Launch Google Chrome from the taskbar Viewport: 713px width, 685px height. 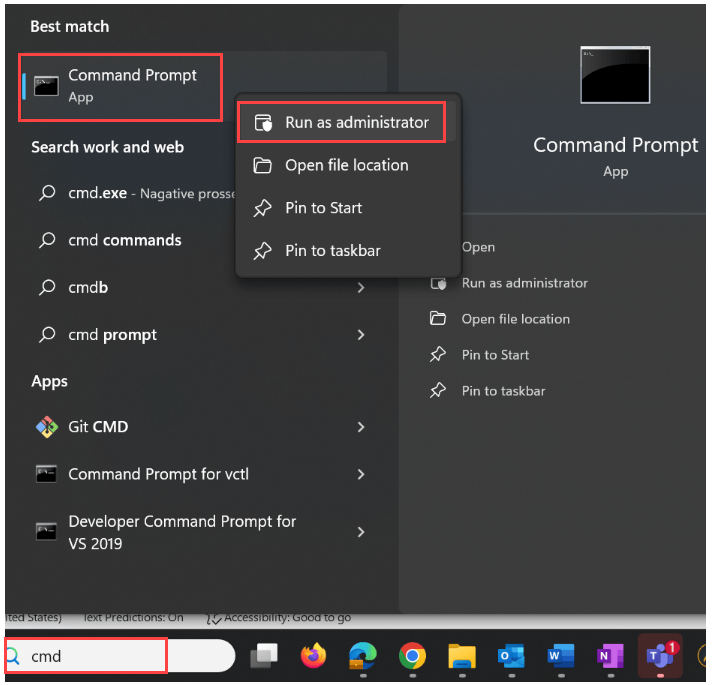tap(411, 656)
